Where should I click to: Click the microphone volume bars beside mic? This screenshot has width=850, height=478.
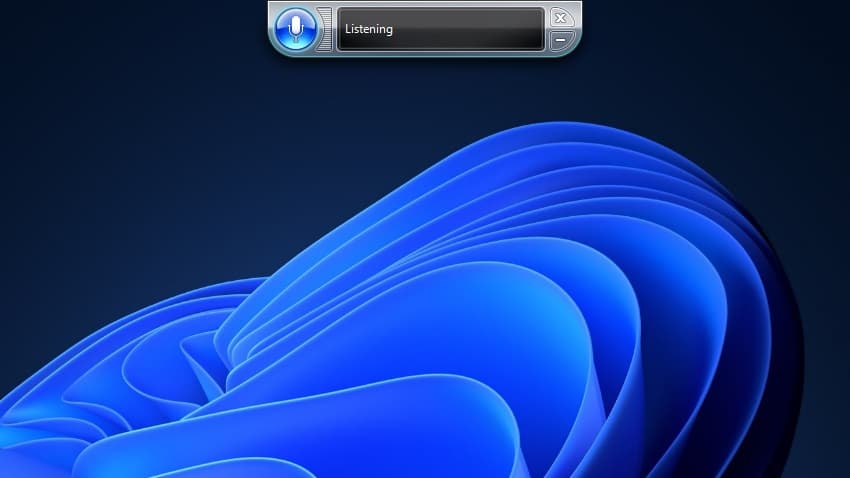[x=324, y=29]
